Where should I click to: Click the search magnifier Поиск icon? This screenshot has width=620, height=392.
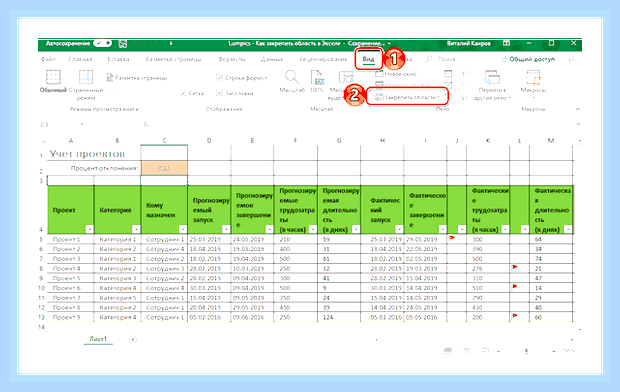pyautogui.click(x=429, y=59)
